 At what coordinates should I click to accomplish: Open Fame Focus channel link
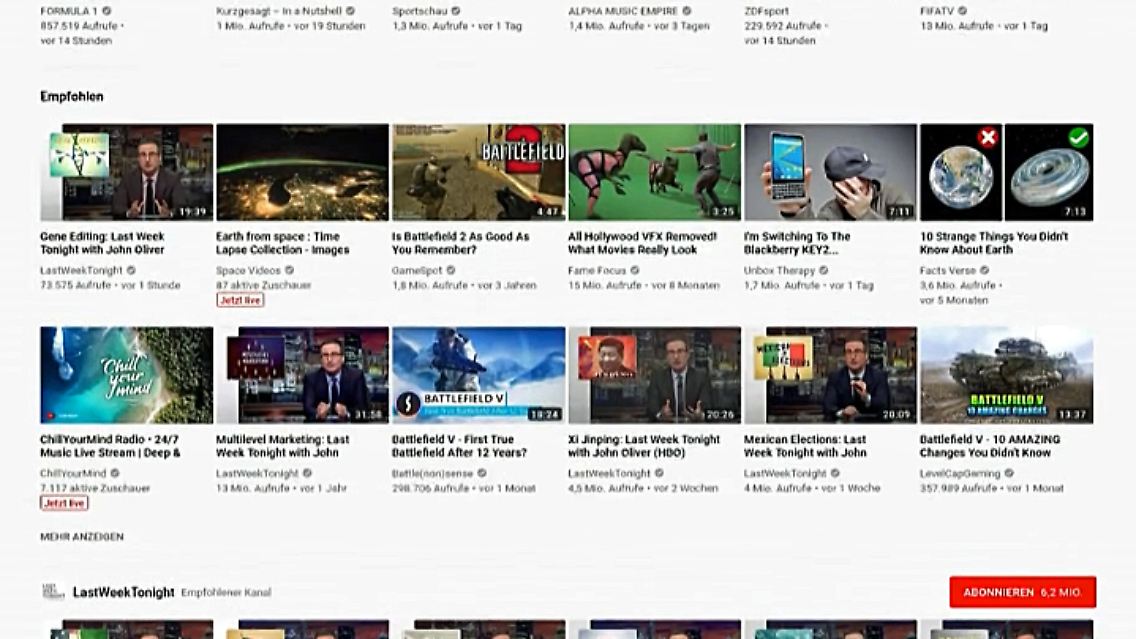click(597, 270)
